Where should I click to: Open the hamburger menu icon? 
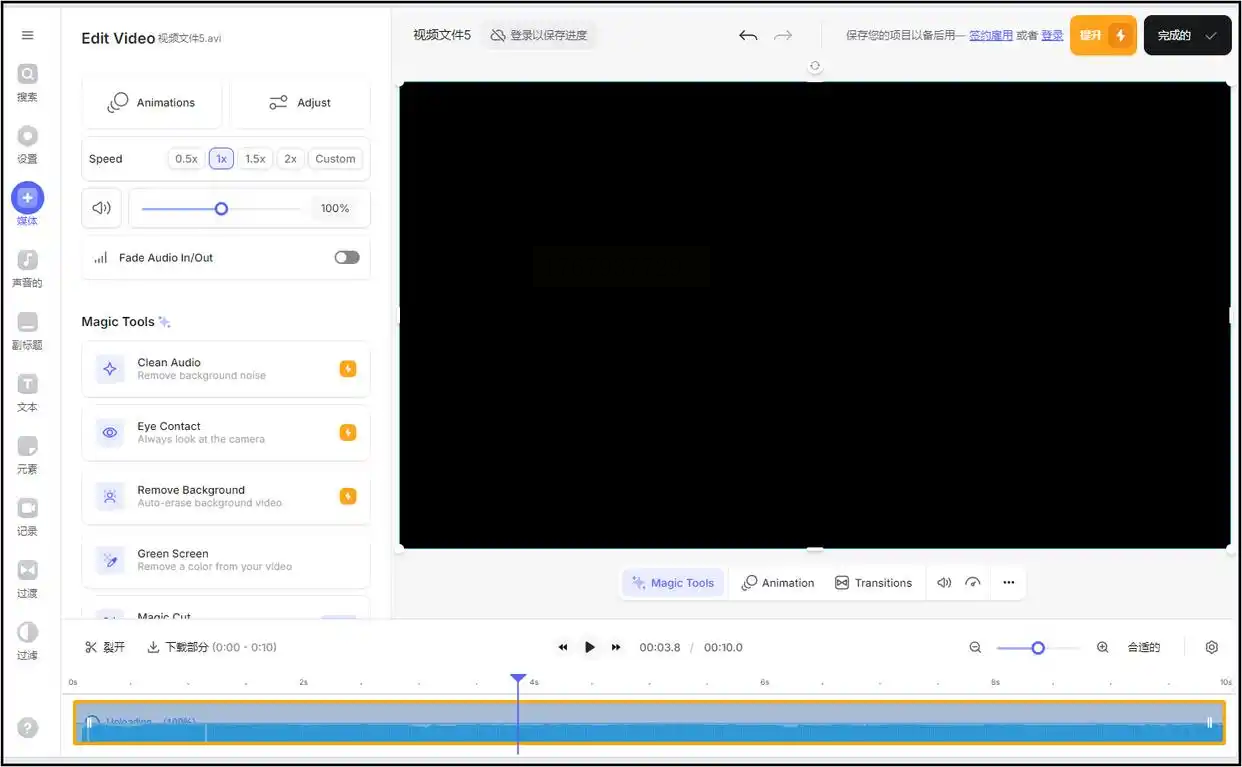(27, 35)
